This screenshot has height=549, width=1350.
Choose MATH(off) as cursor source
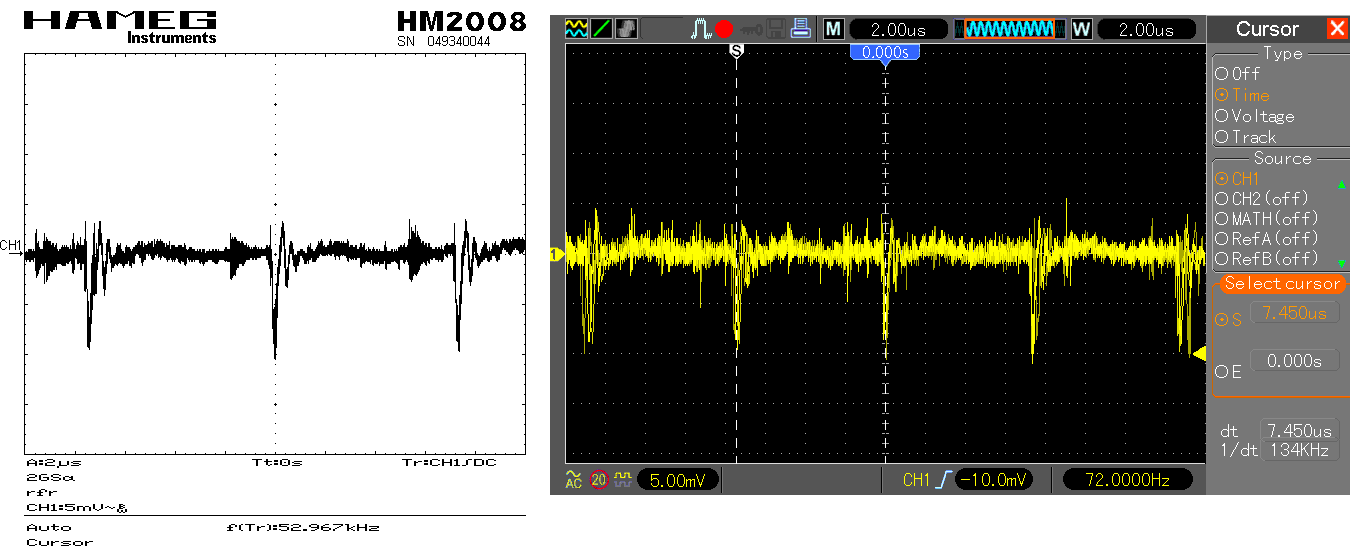click(1267, 218)
